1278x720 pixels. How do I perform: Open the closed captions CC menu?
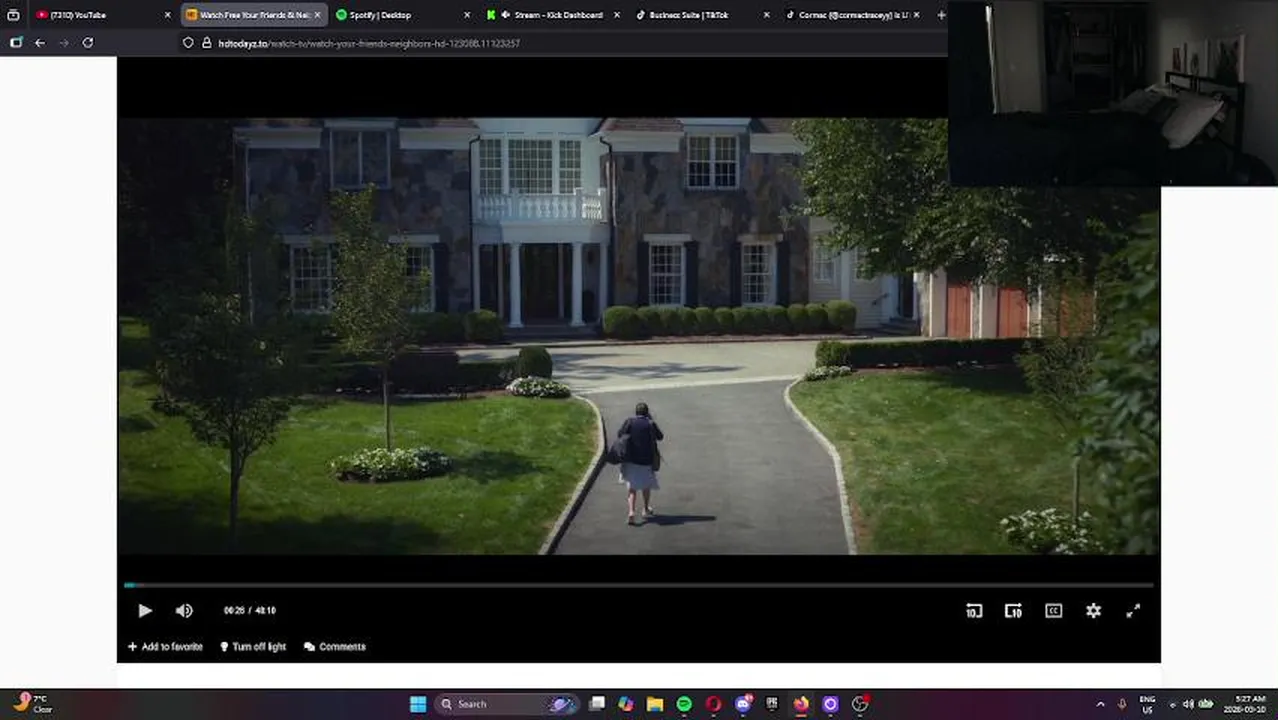1053,610
